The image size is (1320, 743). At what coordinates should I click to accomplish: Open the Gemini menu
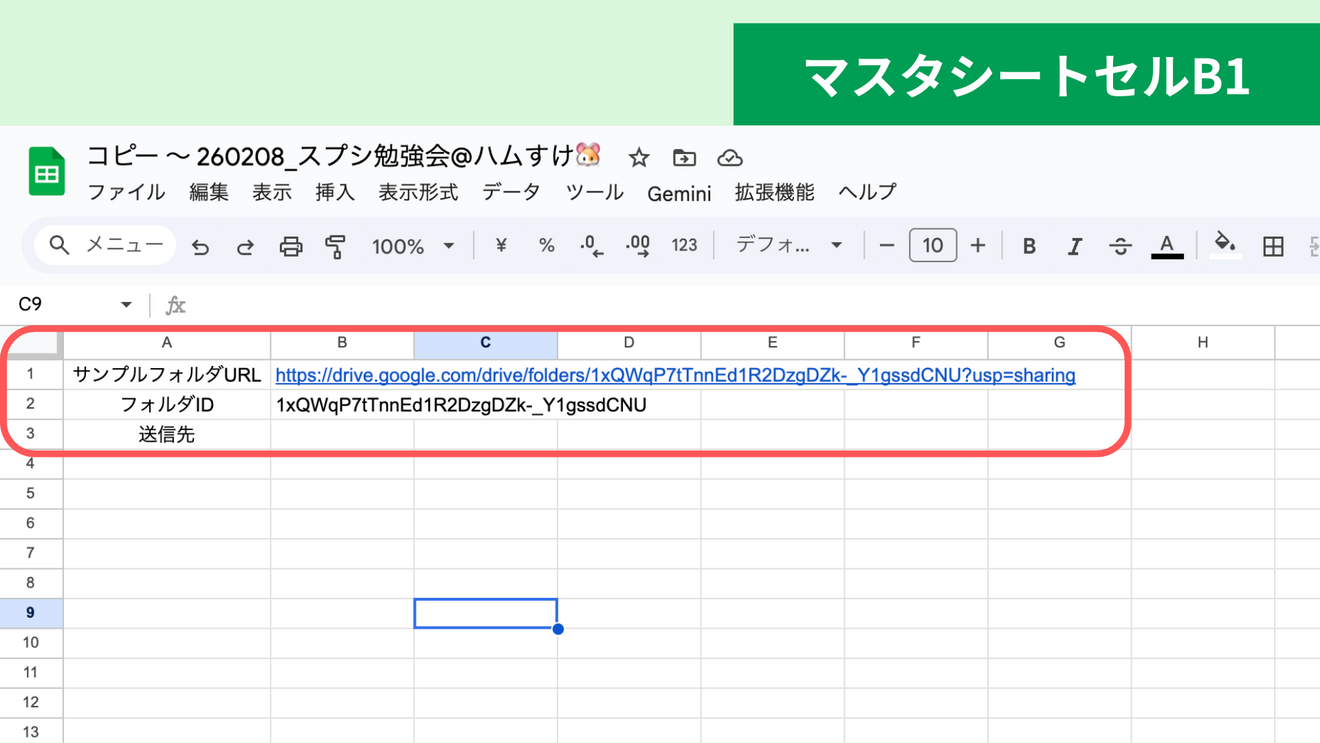tap(679, 194)
